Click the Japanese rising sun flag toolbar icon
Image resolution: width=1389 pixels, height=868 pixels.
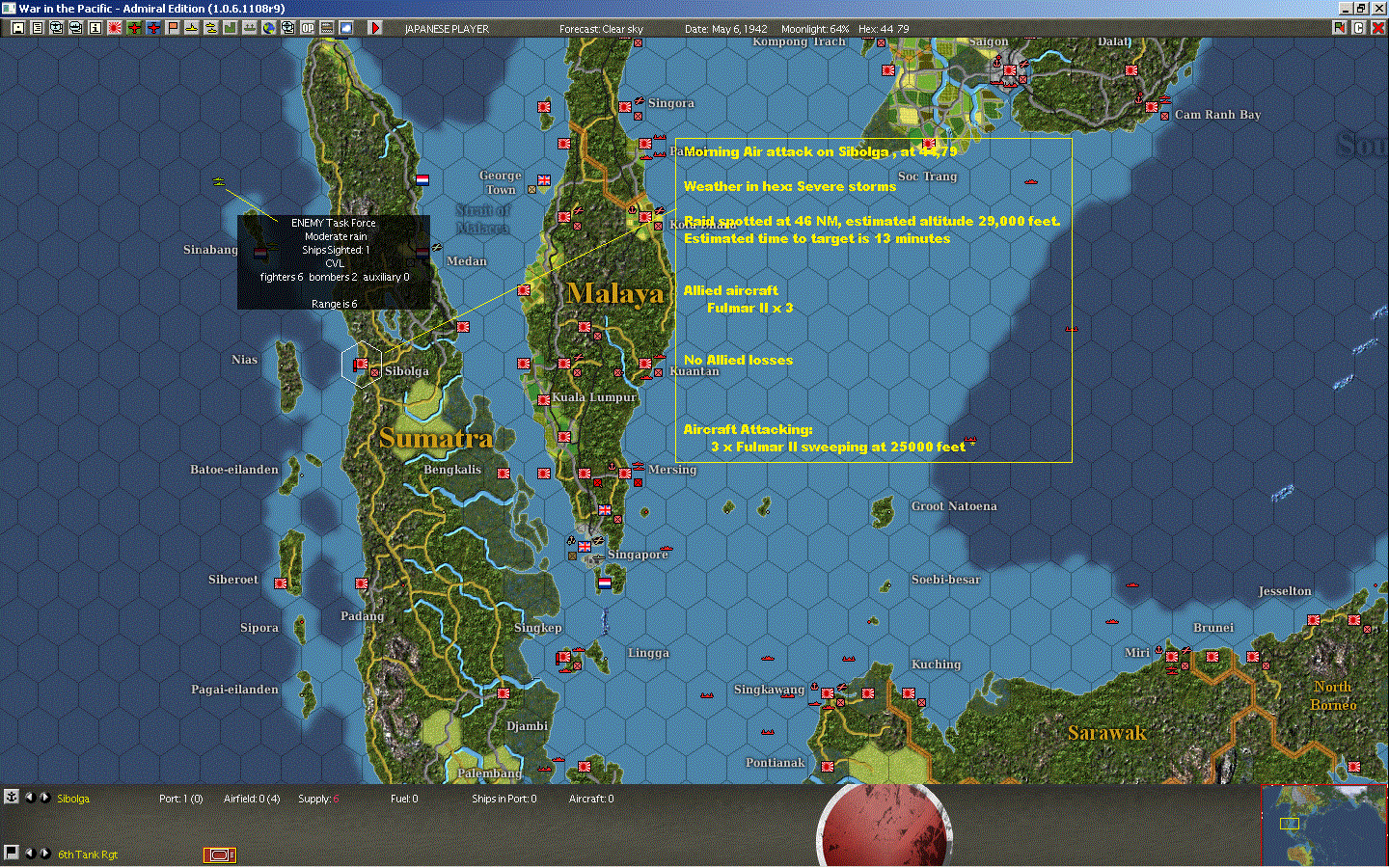click(x=114, y=28)
